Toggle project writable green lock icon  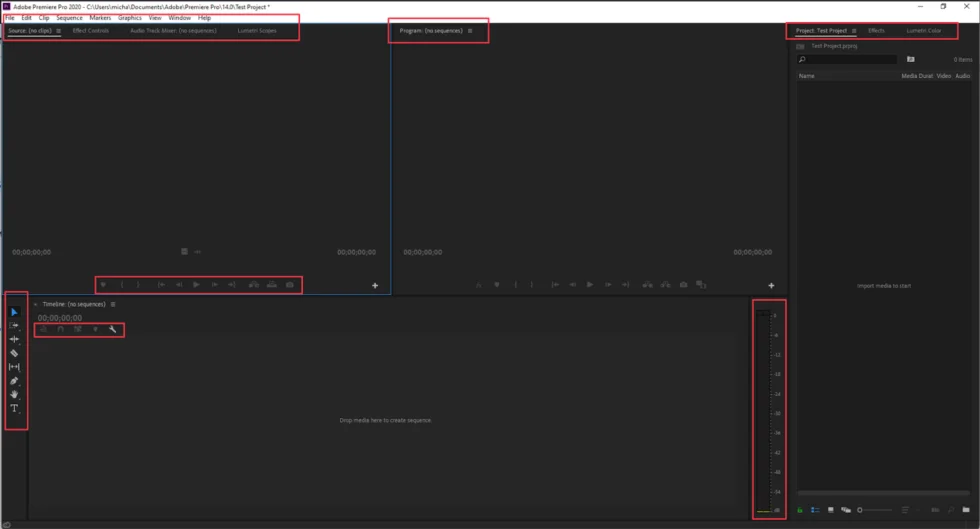pos(800,510)
